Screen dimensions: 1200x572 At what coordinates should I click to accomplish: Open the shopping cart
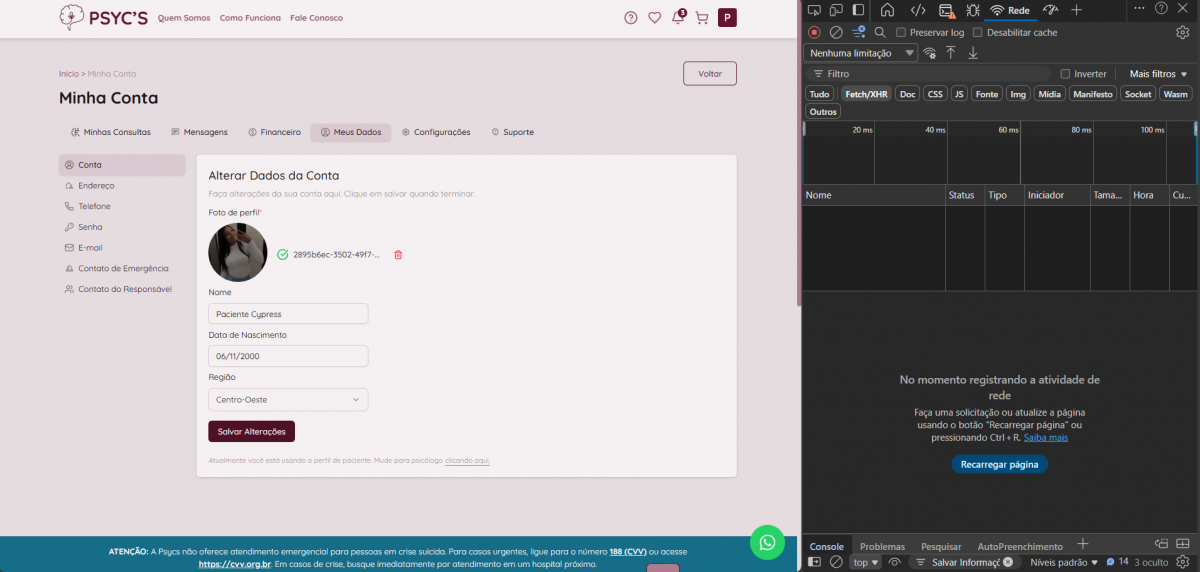702,18
